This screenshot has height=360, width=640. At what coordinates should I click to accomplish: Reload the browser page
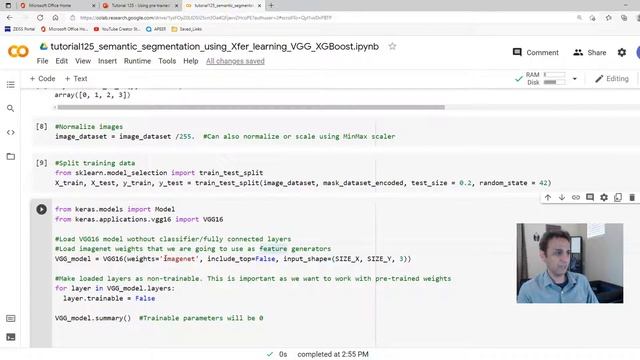(x=40, y=18)
